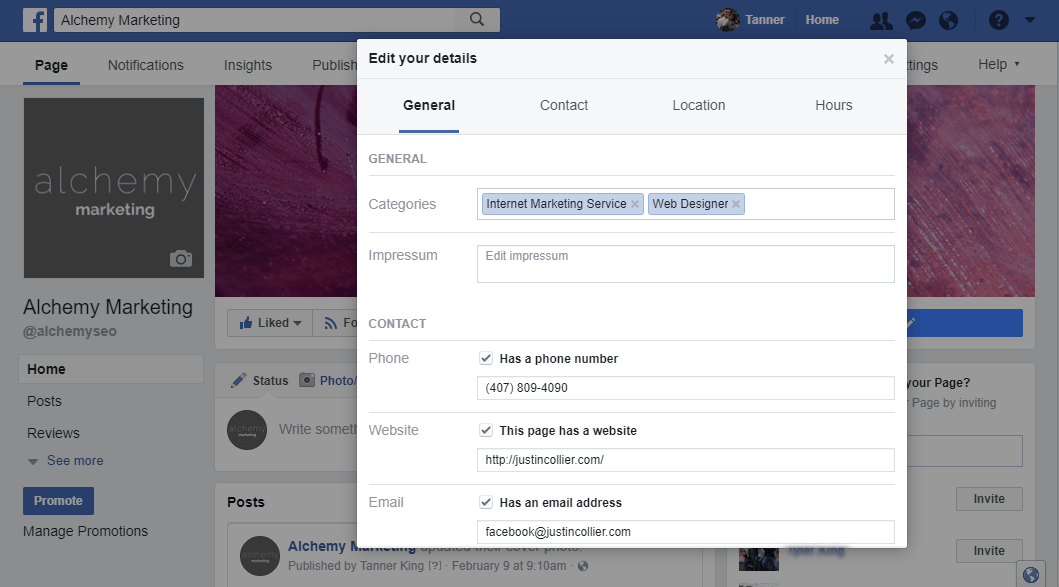Remove the Internet Marketing Service category
Screen dimensions: 1059x587
[x=634, y=204]
